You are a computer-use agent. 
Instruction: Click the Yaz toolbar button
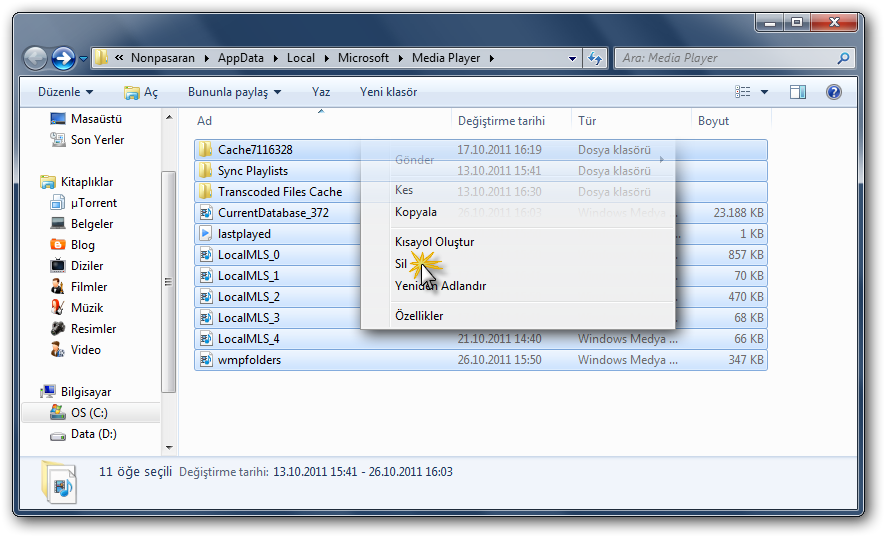click(321, 92)
